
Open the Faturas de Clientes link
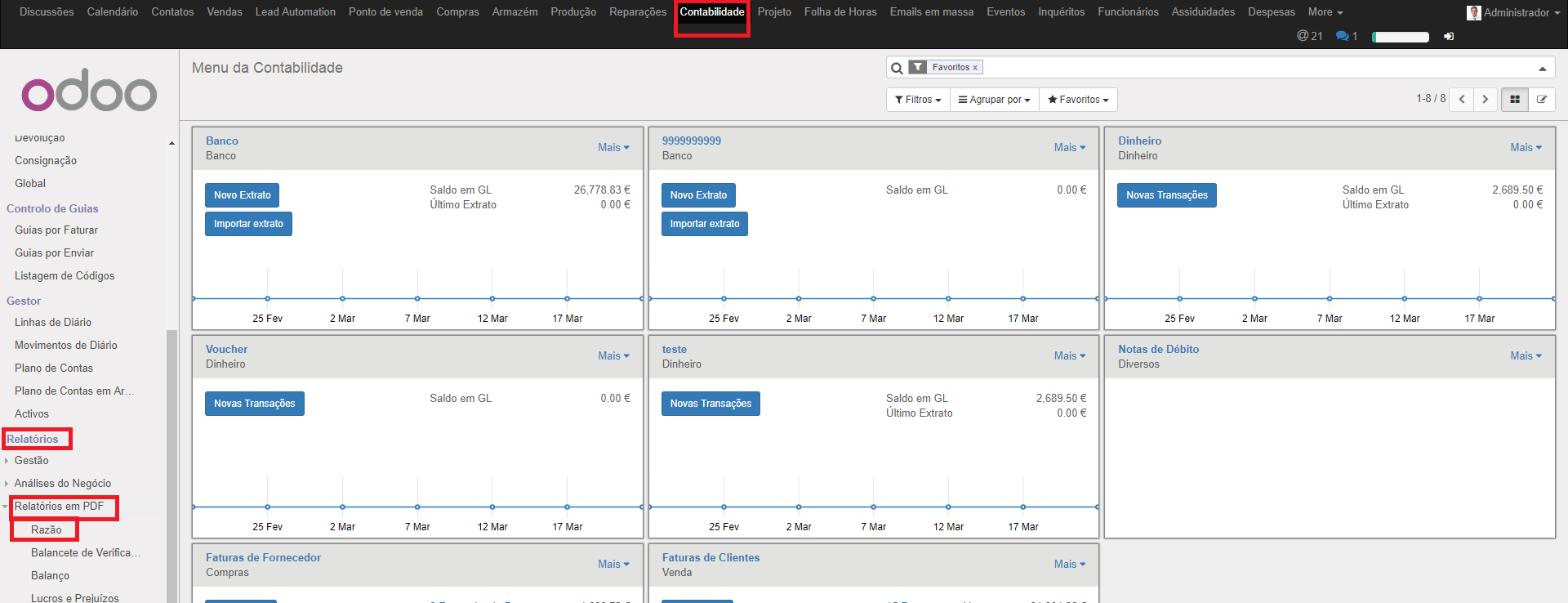710,558
